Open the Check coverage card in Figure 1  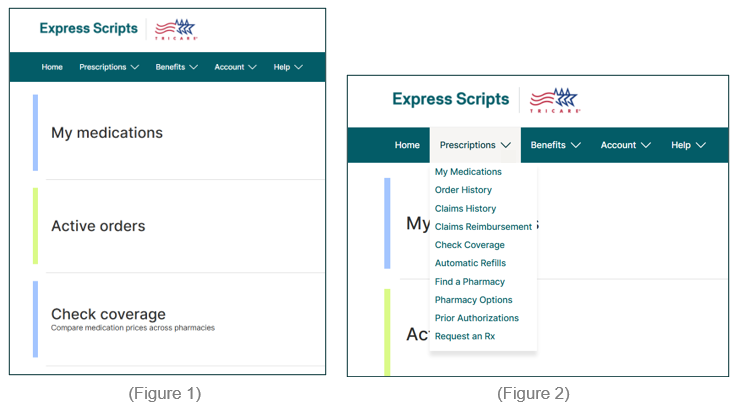pyautogui.click(x=179, y=319)
